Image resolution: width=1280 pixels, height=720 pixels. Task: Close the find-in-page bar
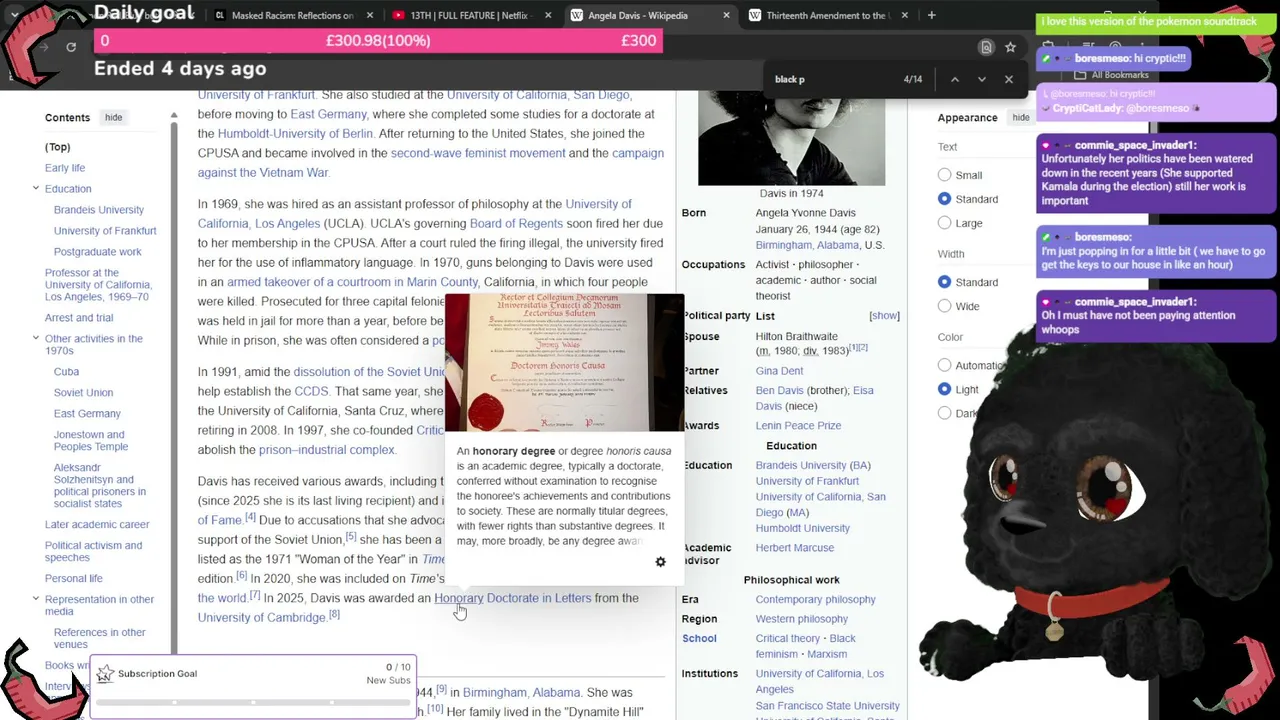[x=1008, y=79]
